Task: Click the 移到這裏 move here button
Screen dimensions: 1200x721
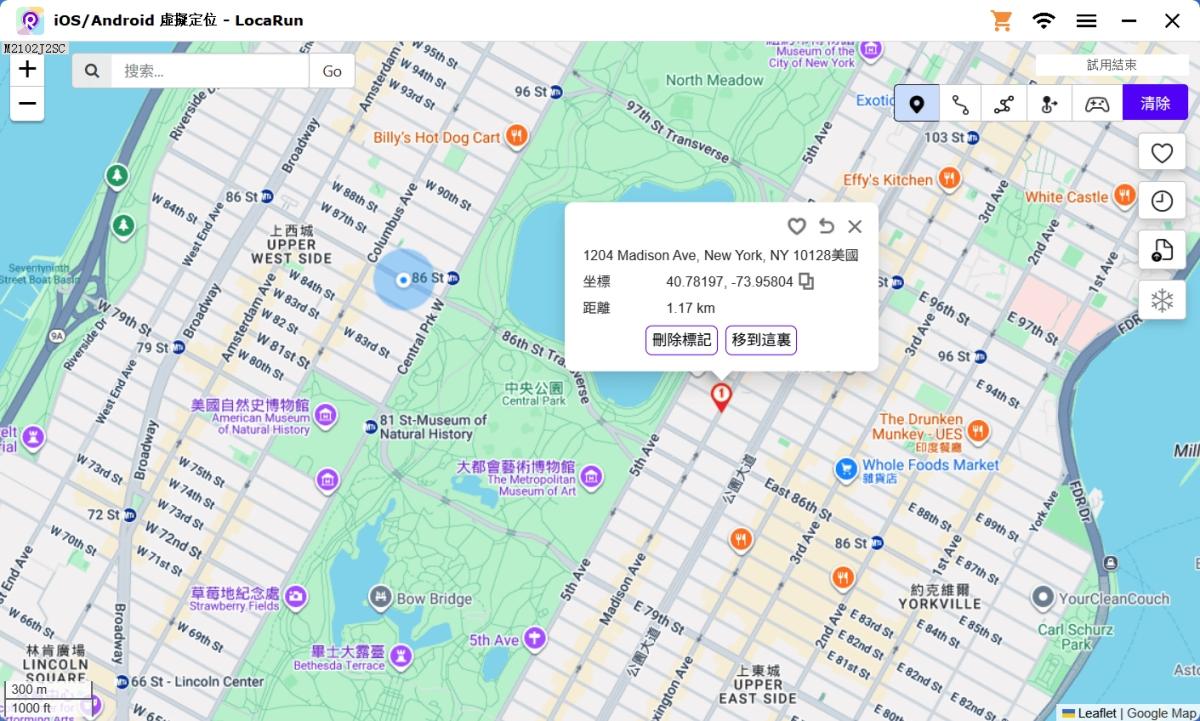Action: click(761, 340)
